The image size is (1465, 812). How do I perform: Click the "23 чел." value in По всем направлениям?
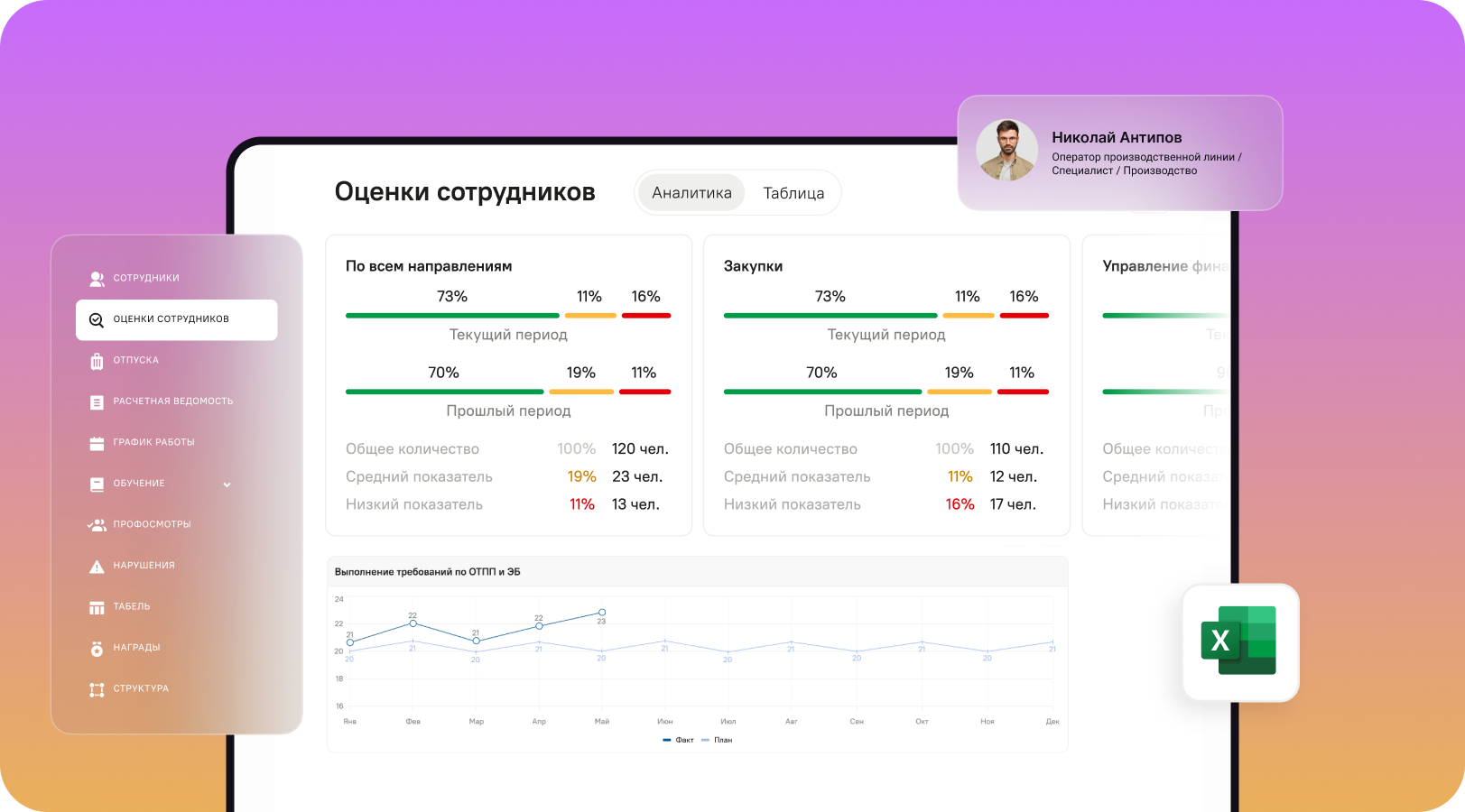[x=637, y=476]
